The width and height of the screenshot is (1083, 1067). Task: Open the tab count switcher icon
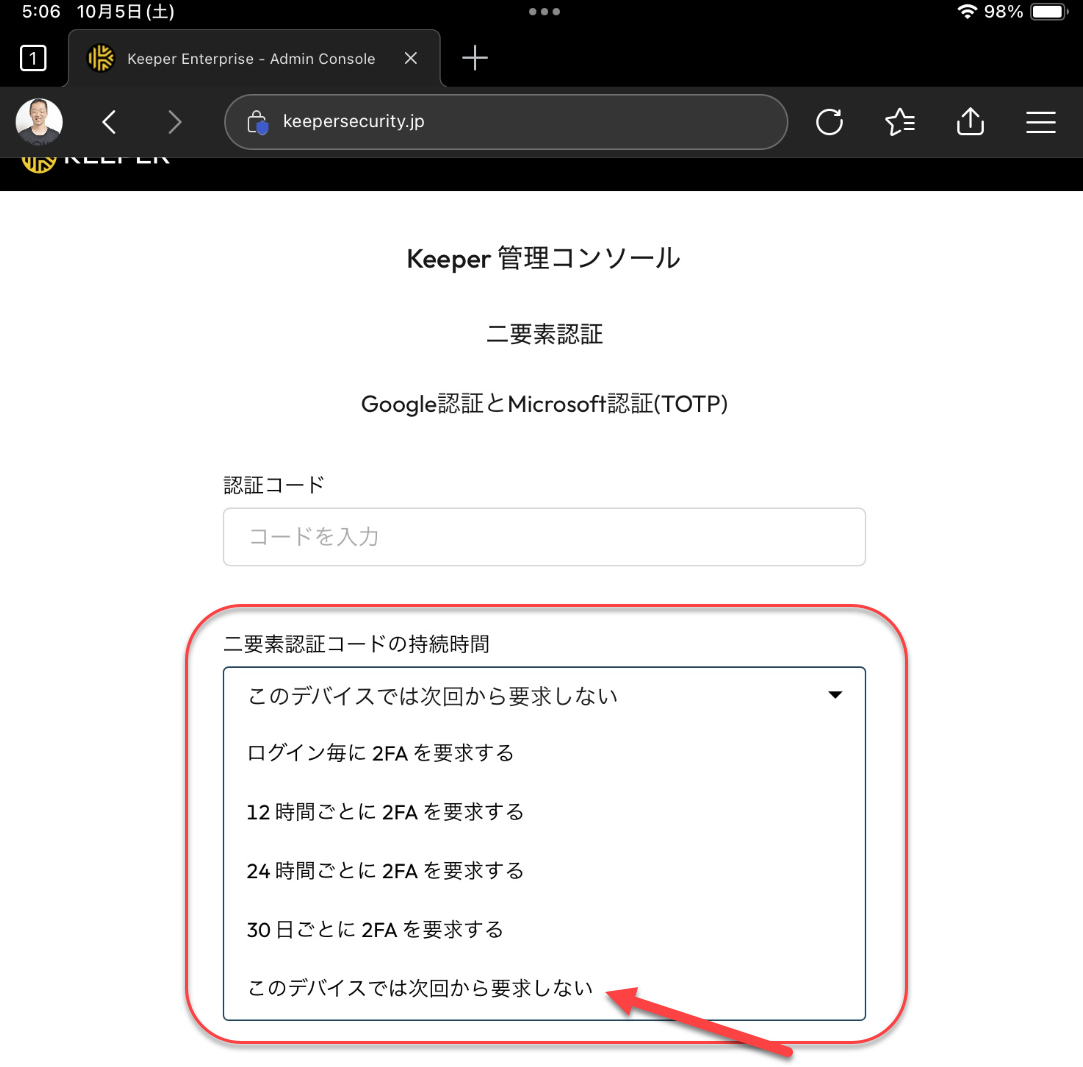coord(33,59)
